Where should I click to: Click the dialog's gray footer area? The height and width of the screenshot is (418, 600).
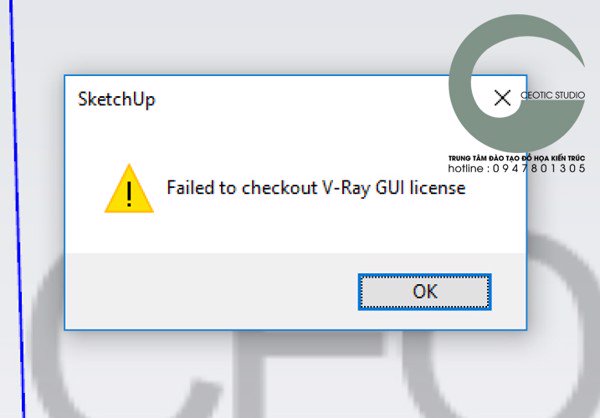point(210,291)
